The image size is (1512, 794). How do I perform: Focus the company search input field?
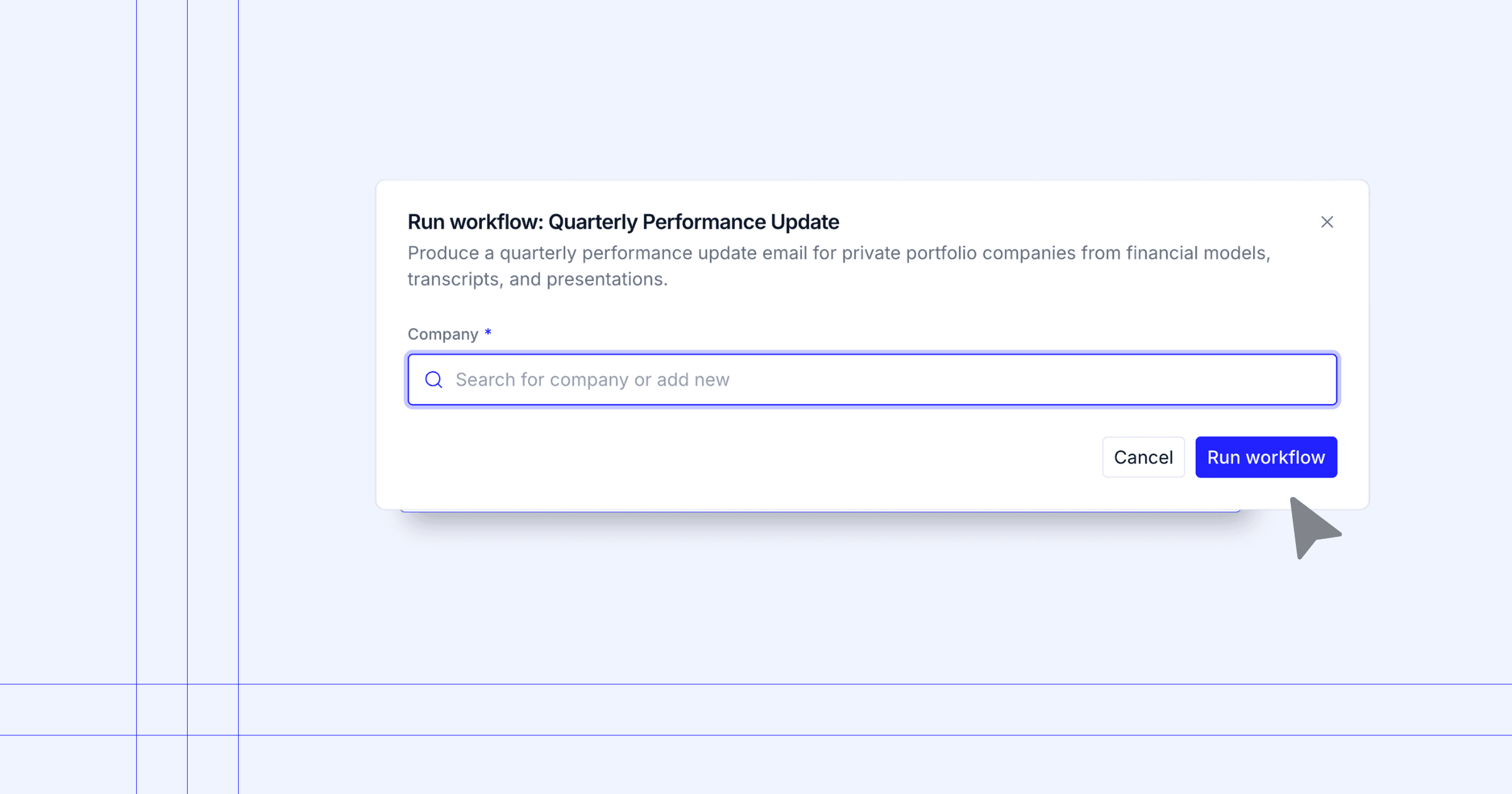[x=882, y=379]
